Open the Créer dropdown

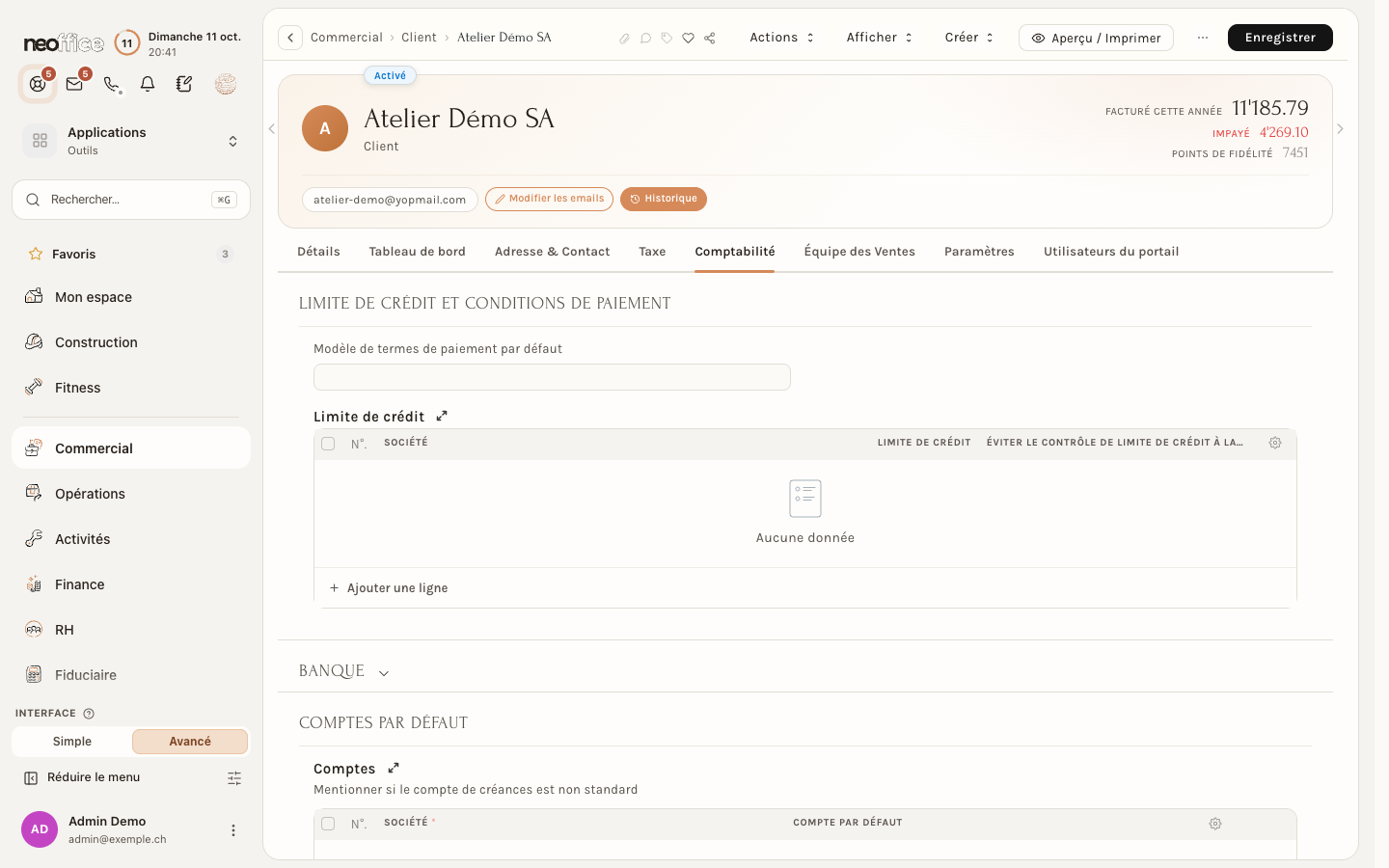tap(969, 38)
